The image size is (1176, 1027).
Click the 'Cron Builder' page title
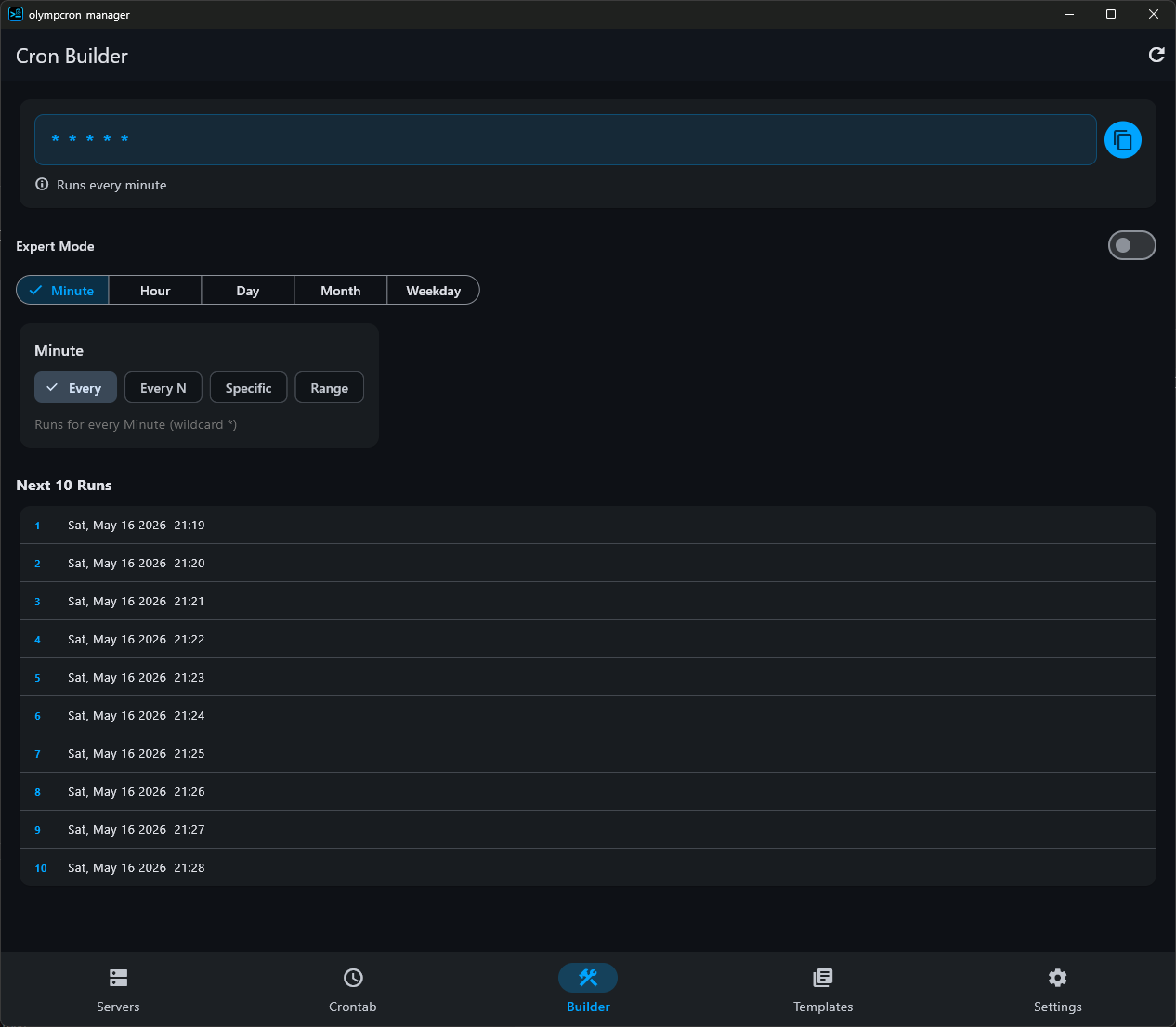point(72,56)
